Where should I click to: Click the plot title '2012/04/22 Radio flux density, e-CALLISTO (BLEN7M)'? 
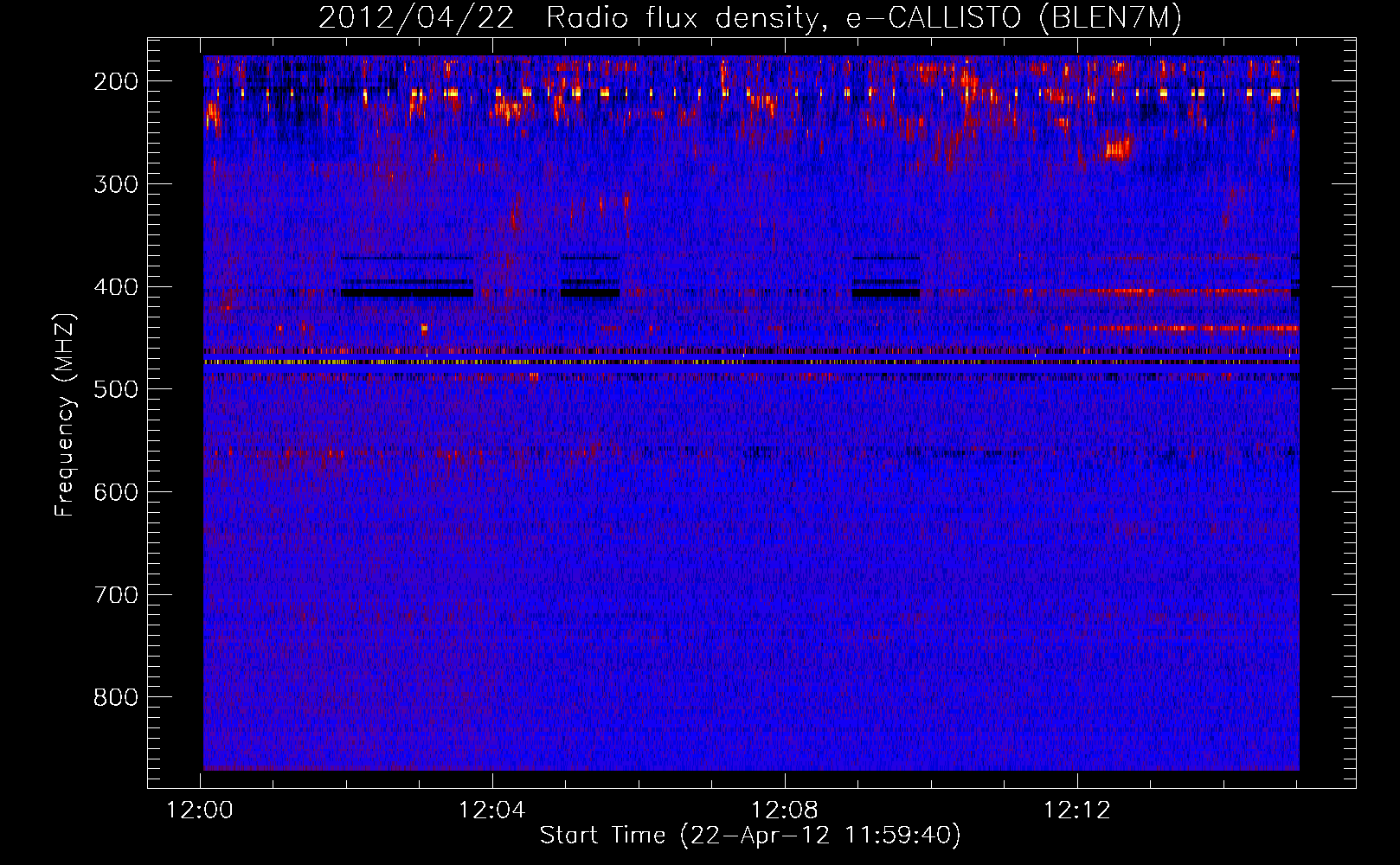[x=750, y=18]
